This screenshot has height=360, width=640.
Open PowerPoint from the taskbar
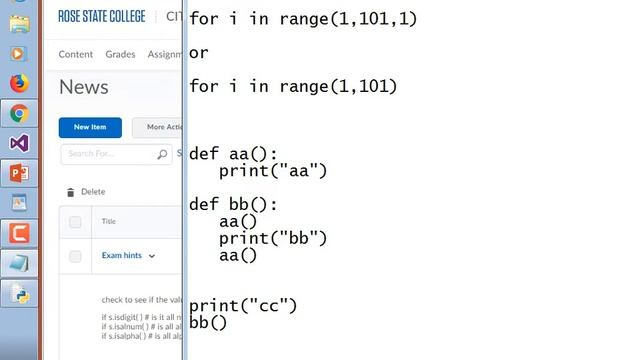pos(19,173)
